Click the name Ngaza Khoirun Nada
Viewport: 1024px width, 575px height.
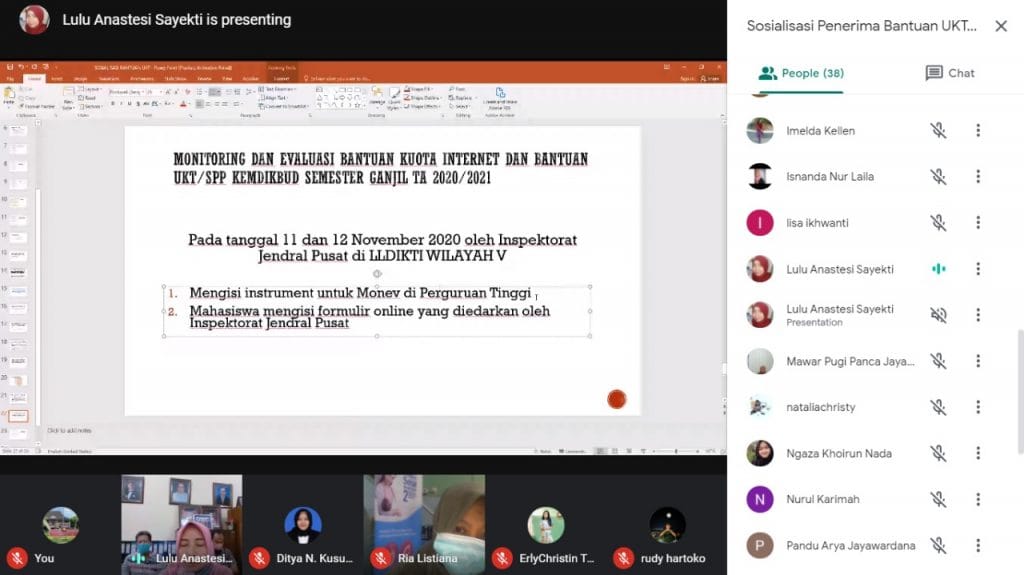pyautogui.click(x=839, y=453)
